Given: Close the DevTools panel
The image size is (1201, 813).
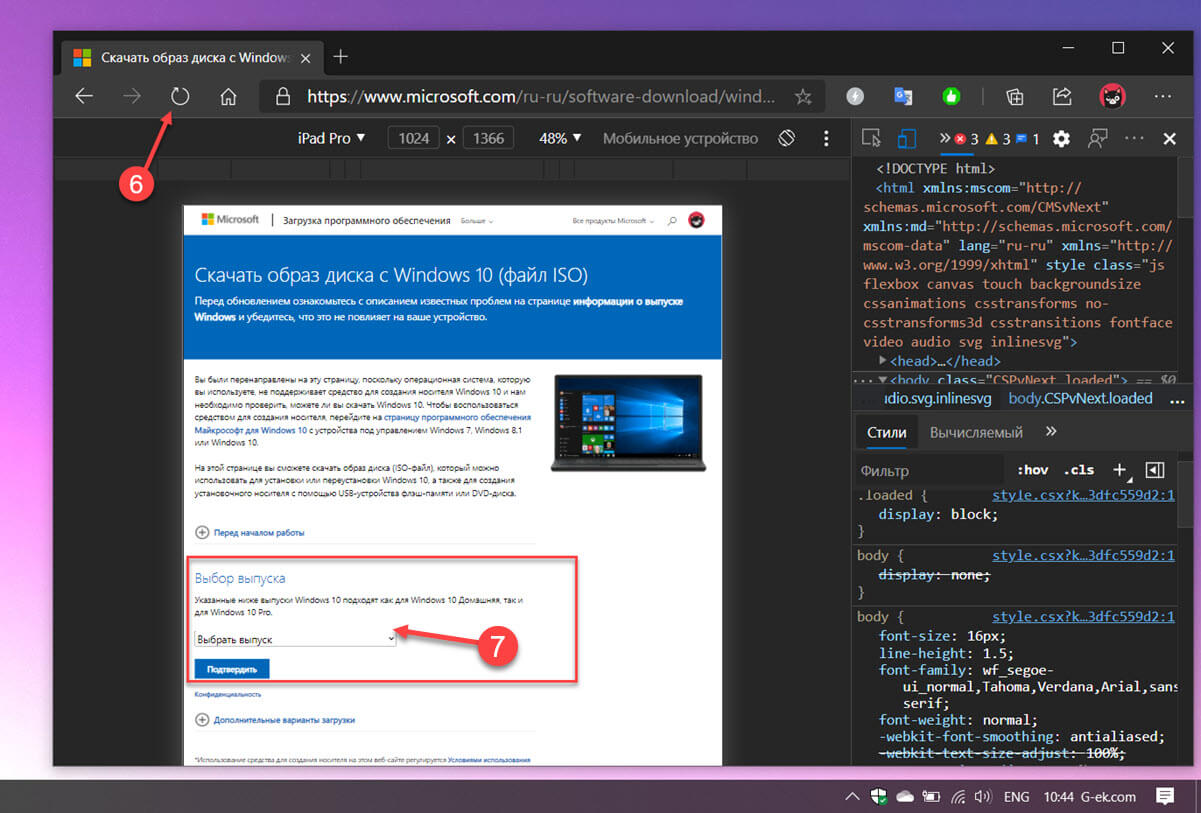Looking at the screenshot, I should pyautogui.click(x=1169, y=138).
